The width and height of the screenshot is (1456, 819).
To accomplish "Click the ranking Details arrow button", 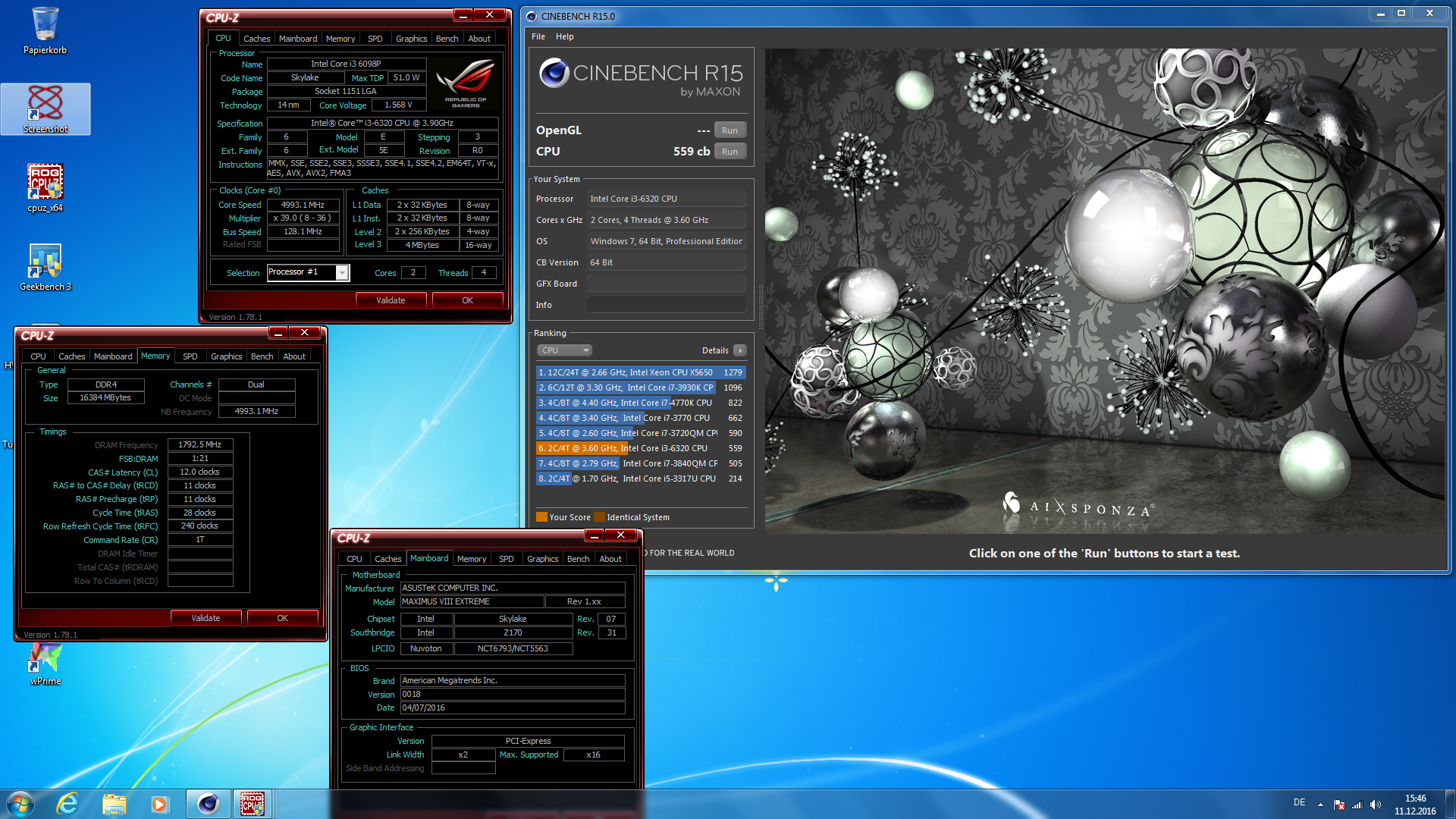I will [x=740, y=350].
